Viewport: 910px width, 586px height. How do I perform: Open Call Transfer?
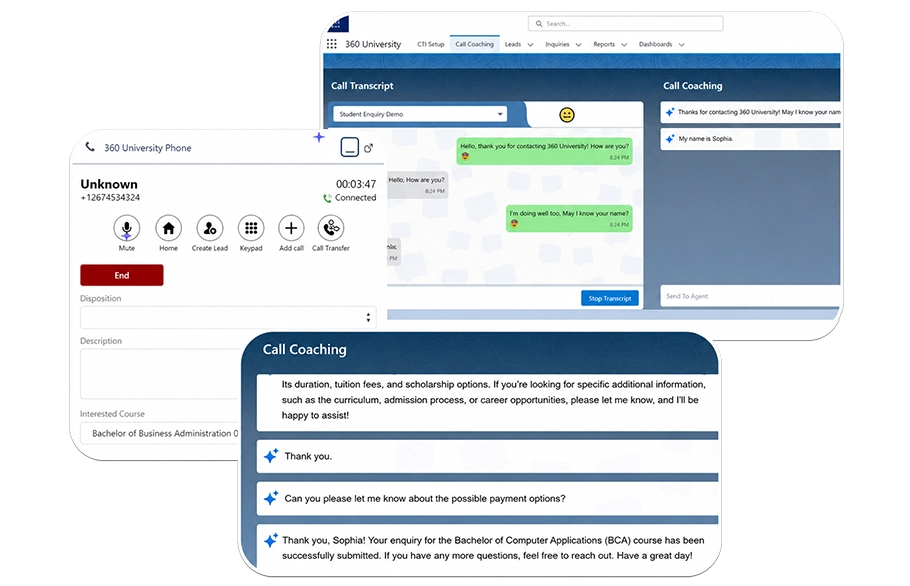331,228
